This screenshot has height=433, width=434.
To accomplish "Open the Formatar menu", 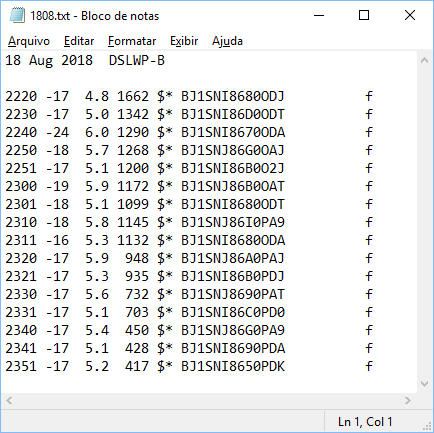I will (x=132, y=41).
